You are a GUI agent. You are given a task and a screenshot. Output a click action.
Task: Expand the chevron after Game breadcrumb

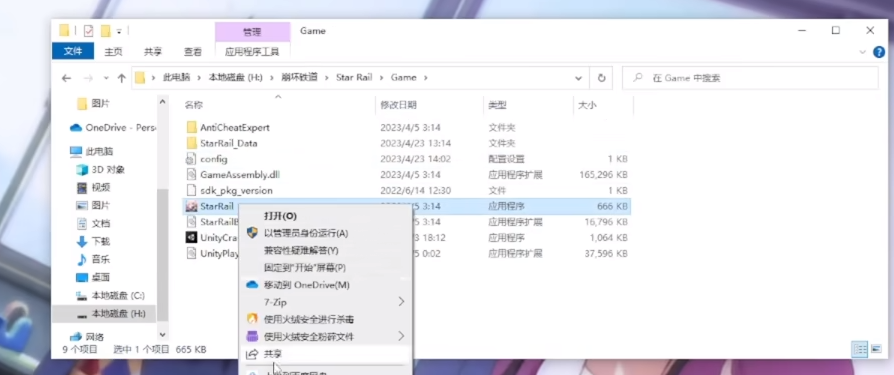pos(425,78)
